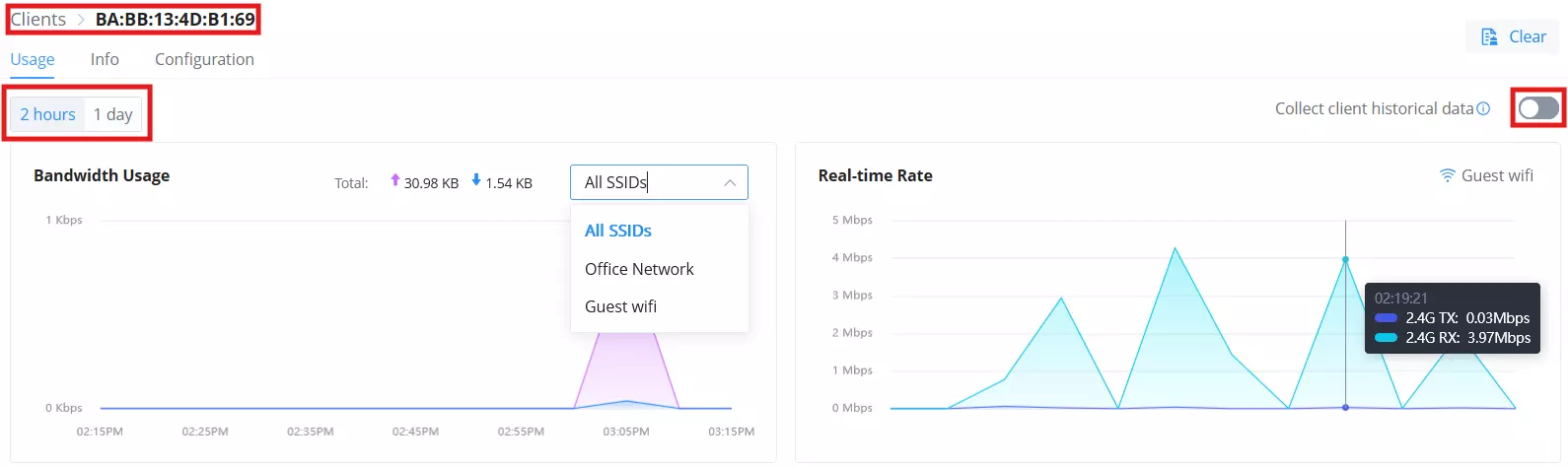Click the info icon beside Collect client historical data
Viewport: 1568px width, 468px height.
1483,109
